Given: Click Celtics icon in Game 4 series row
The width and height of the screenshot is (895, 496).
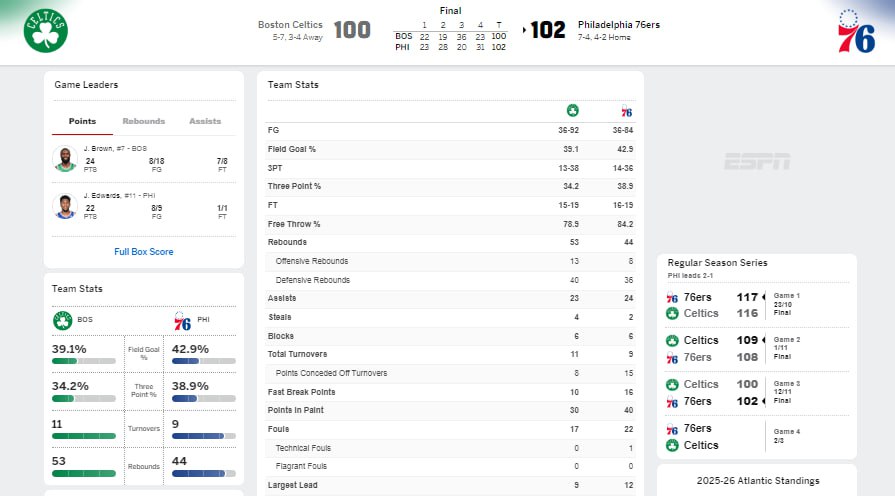Looking at the screenshot, I should 672,445.
